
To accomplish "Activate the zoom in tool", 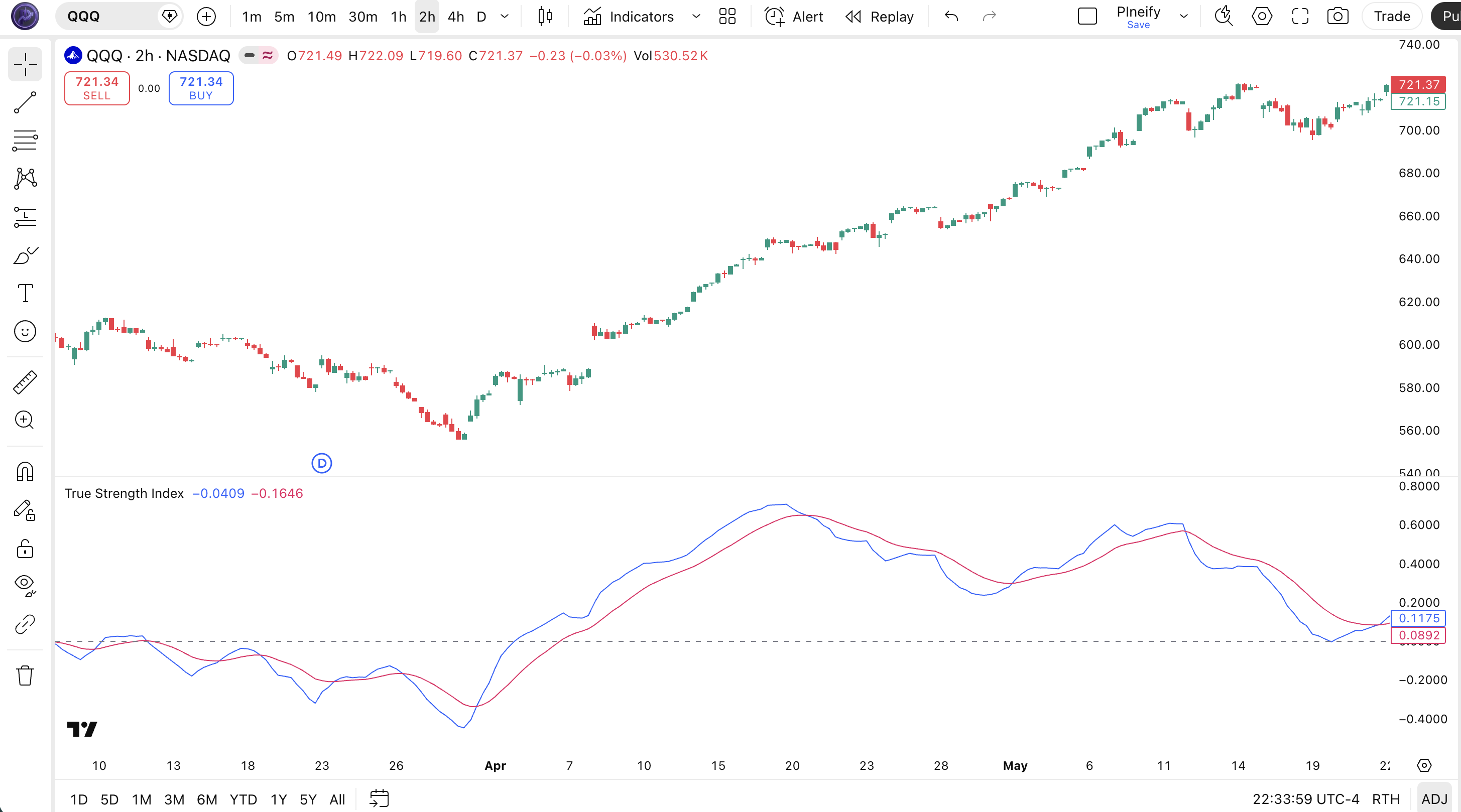I will tap(25, 420).
